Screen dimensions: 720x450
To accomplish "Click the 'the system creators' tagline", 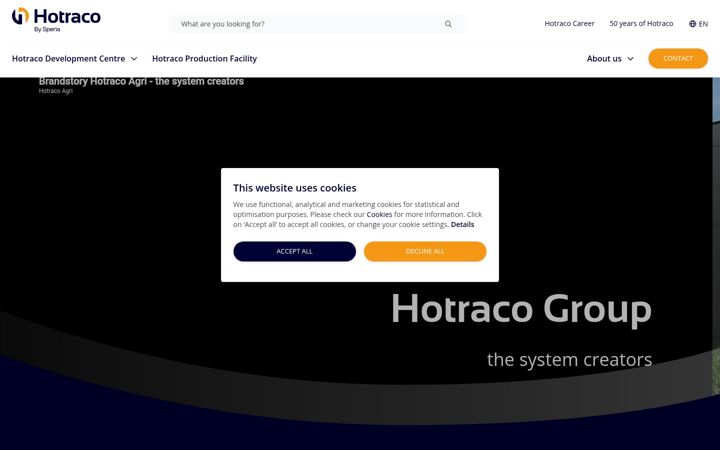I will coord(569,360).
